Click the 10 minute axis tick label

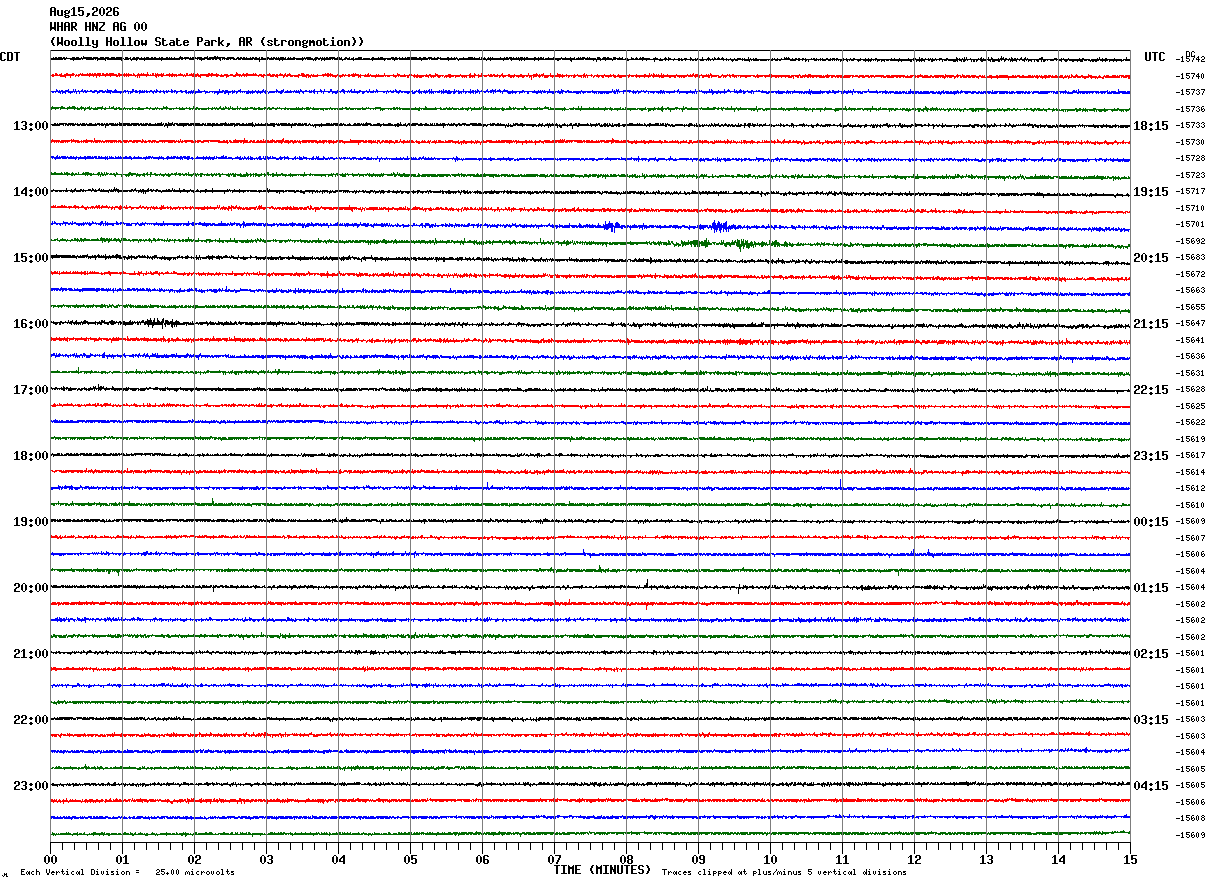(x=770, y=859)
